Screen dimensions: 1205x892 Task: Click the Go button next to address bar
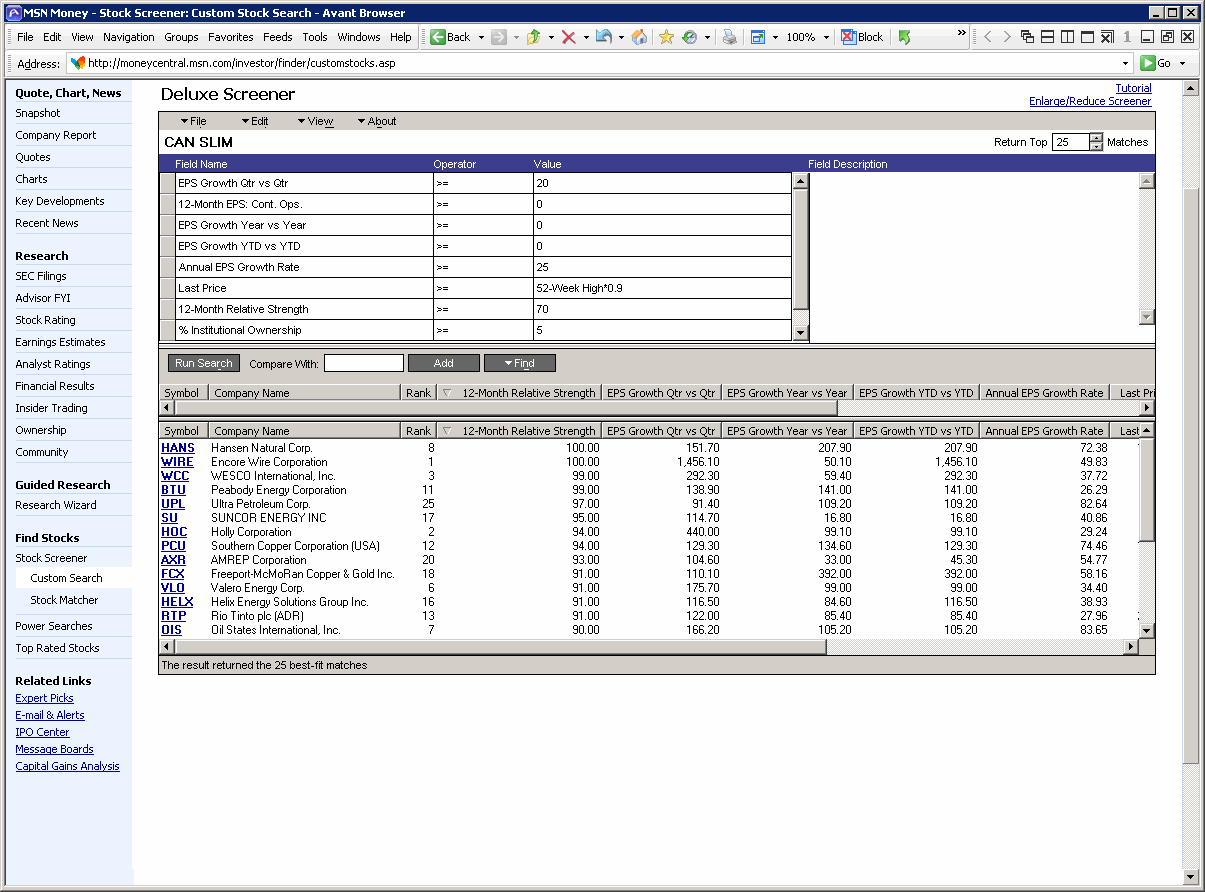pyautogui.click(x=1156, y=63)
